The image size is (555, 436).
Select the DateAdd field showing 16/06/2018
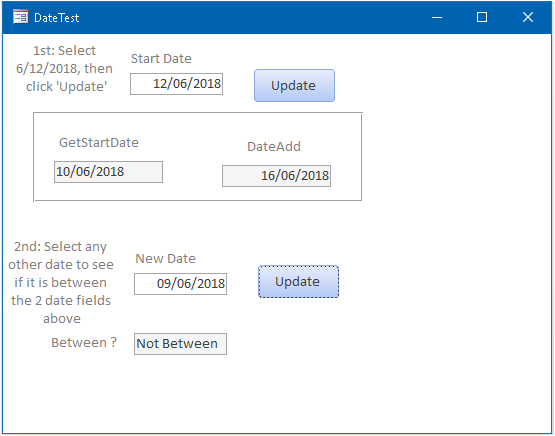[276, 176]
